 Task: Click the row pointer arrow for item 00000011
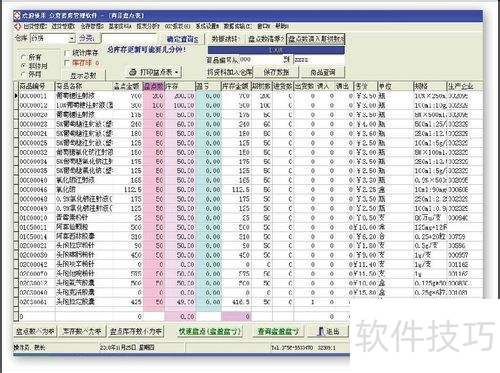pyautogui.click(x=16, y=96)
